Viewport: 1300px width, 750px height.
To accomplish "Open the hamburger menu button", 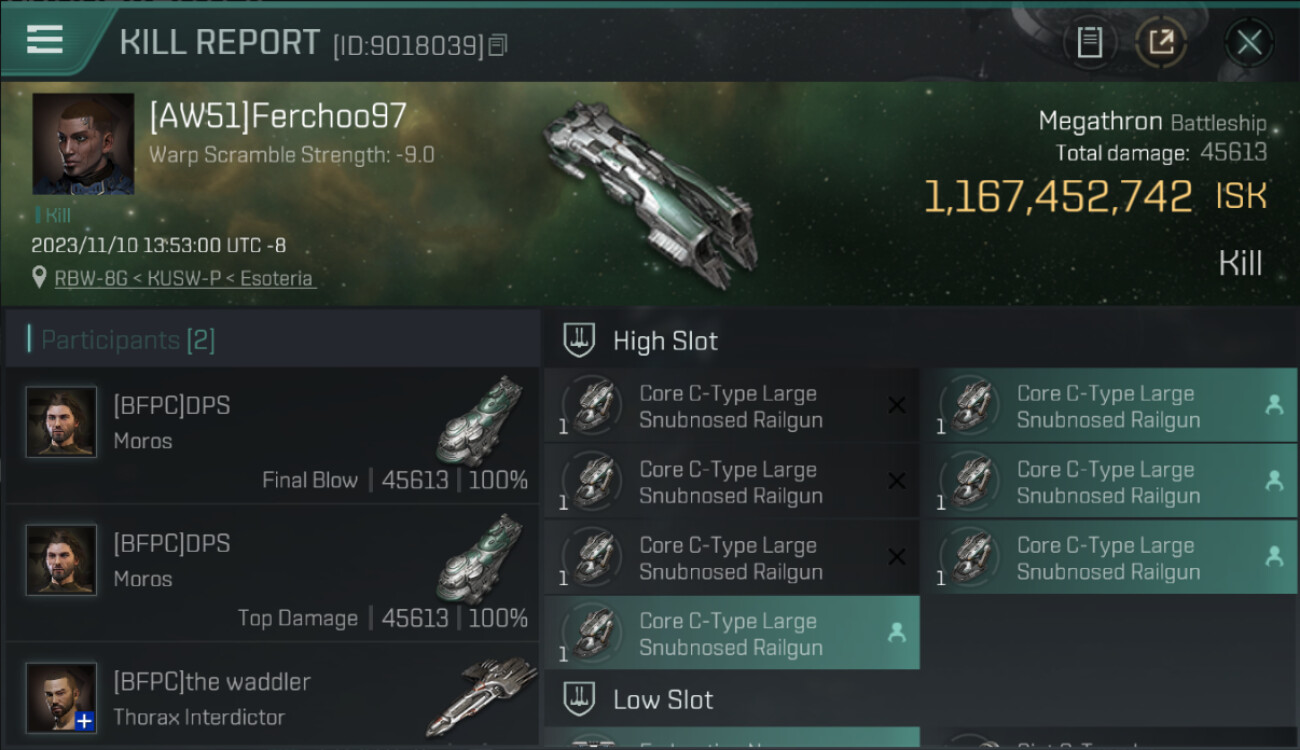I will point(45,40).
